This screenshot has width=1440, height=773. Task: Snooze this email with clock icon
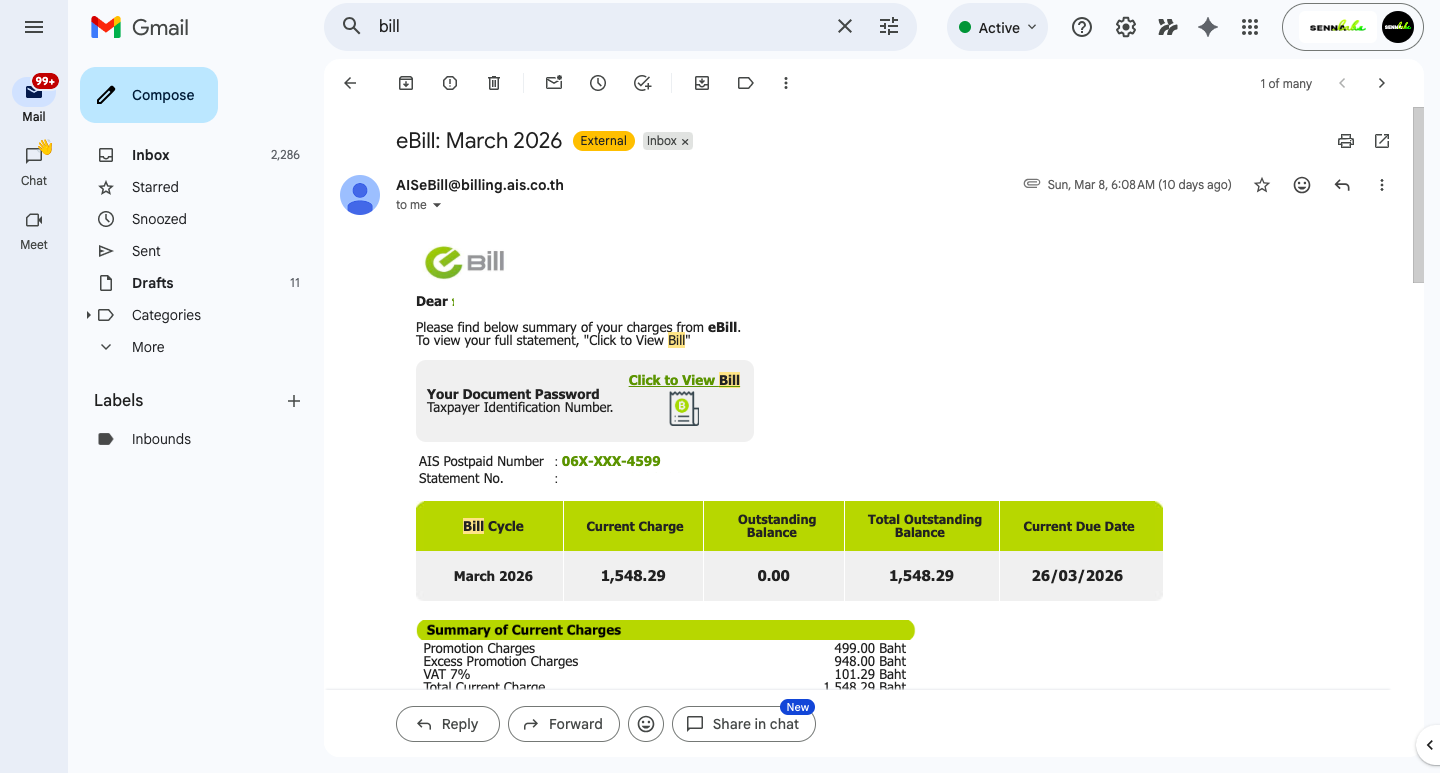(x=598, y=84)
